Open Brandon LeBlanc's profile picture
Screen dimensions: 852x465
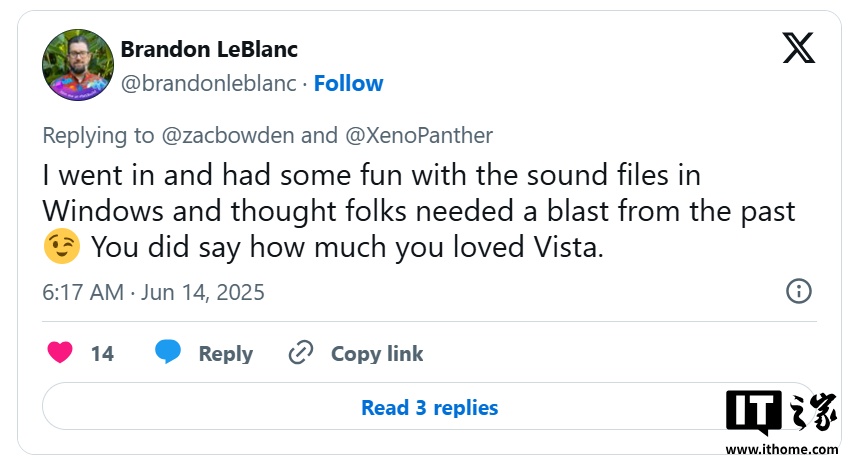(x=76, y=65)
